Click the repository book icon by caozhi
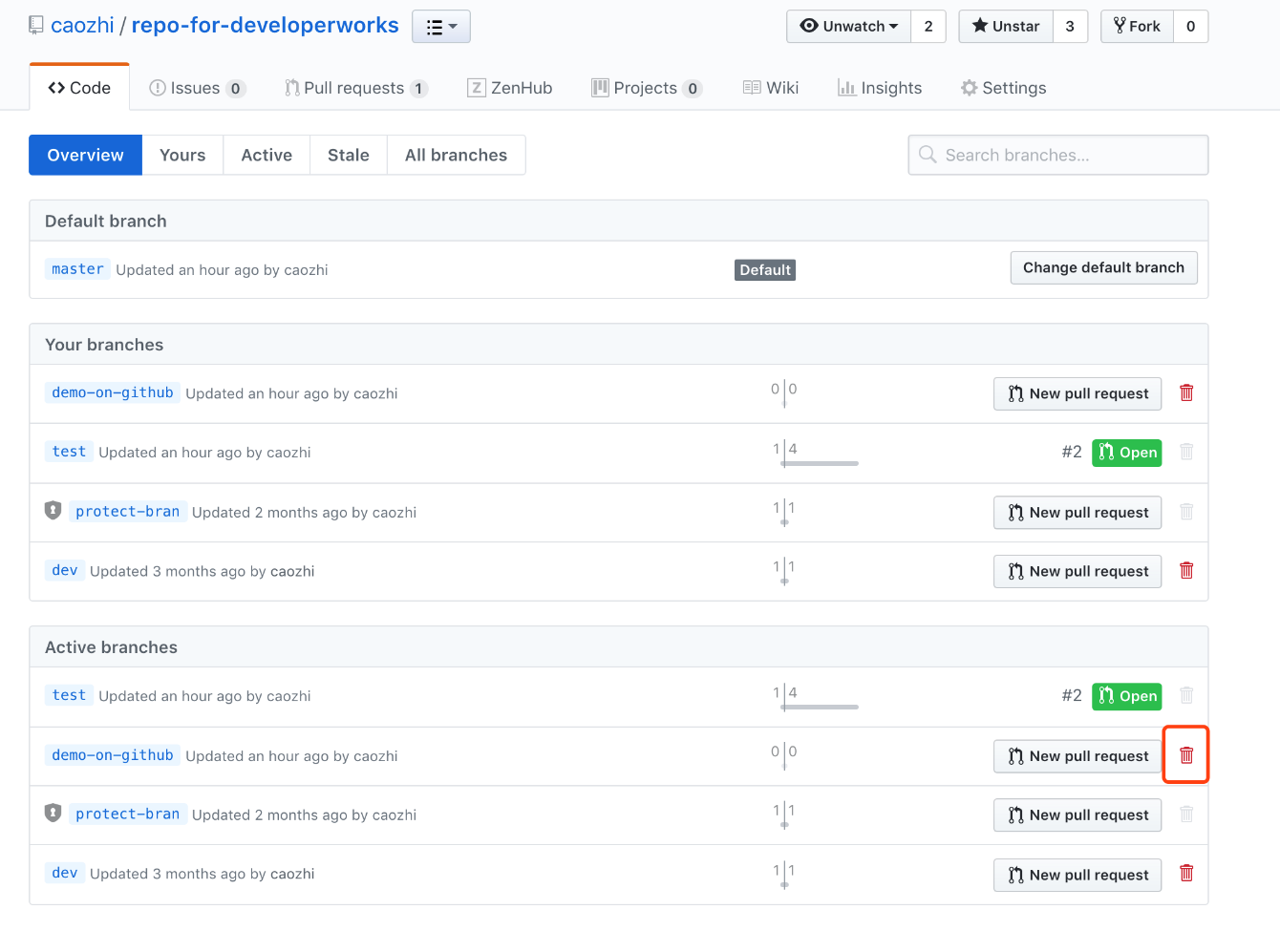Viewport: 1280px width, 952px height. coord(36,26)
